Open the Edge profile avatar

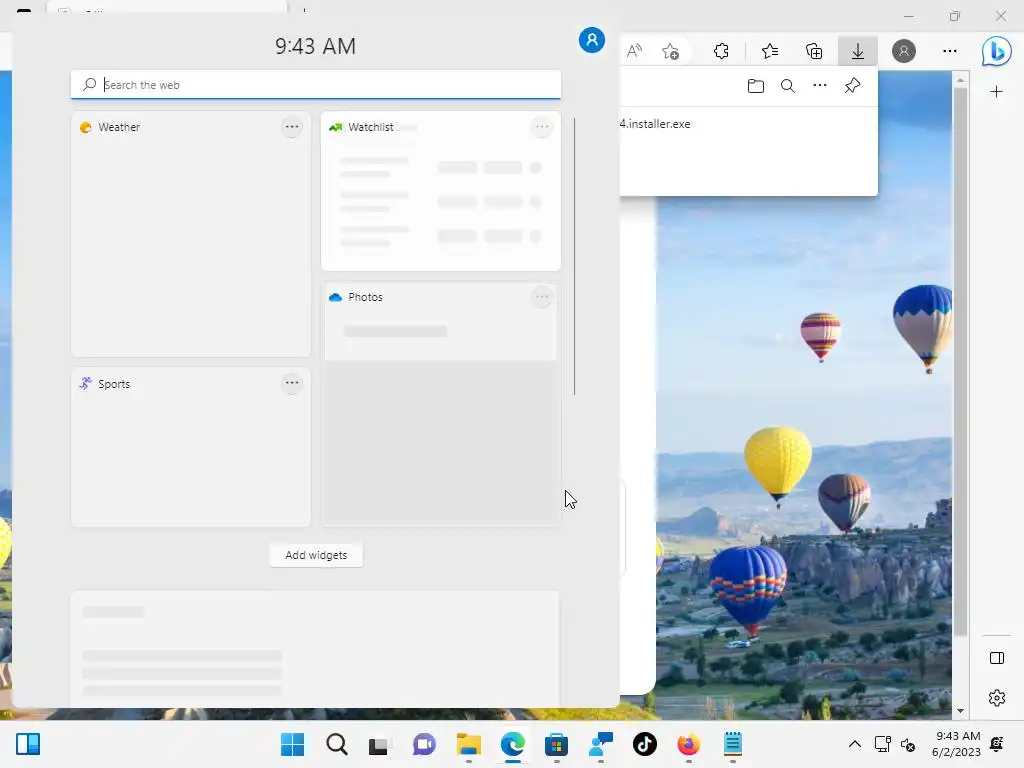tap(904, 51)
